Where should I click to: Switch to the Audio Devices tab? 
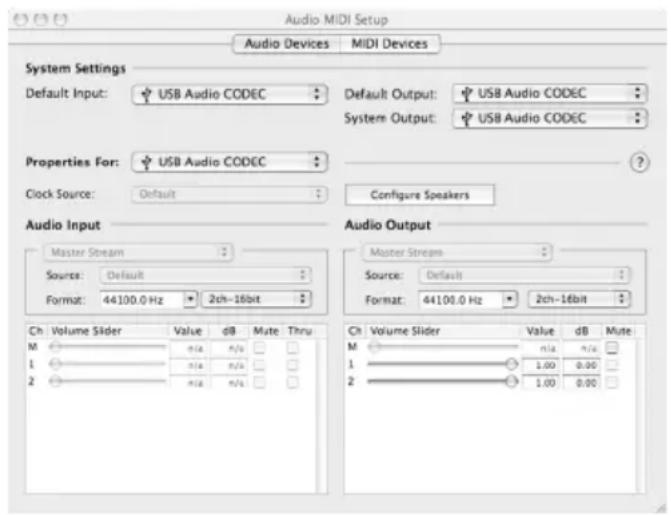pos(286,44)
